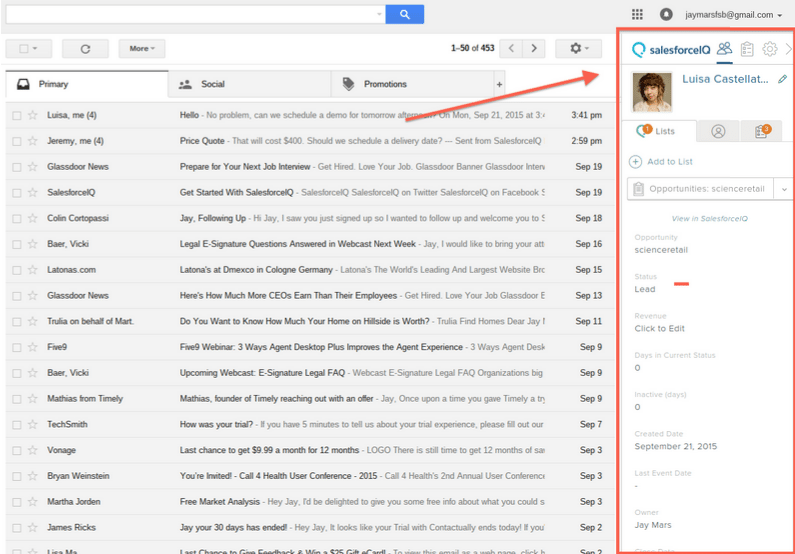Star the Latonas.com email
795x554 pixels.
(33, 270)
